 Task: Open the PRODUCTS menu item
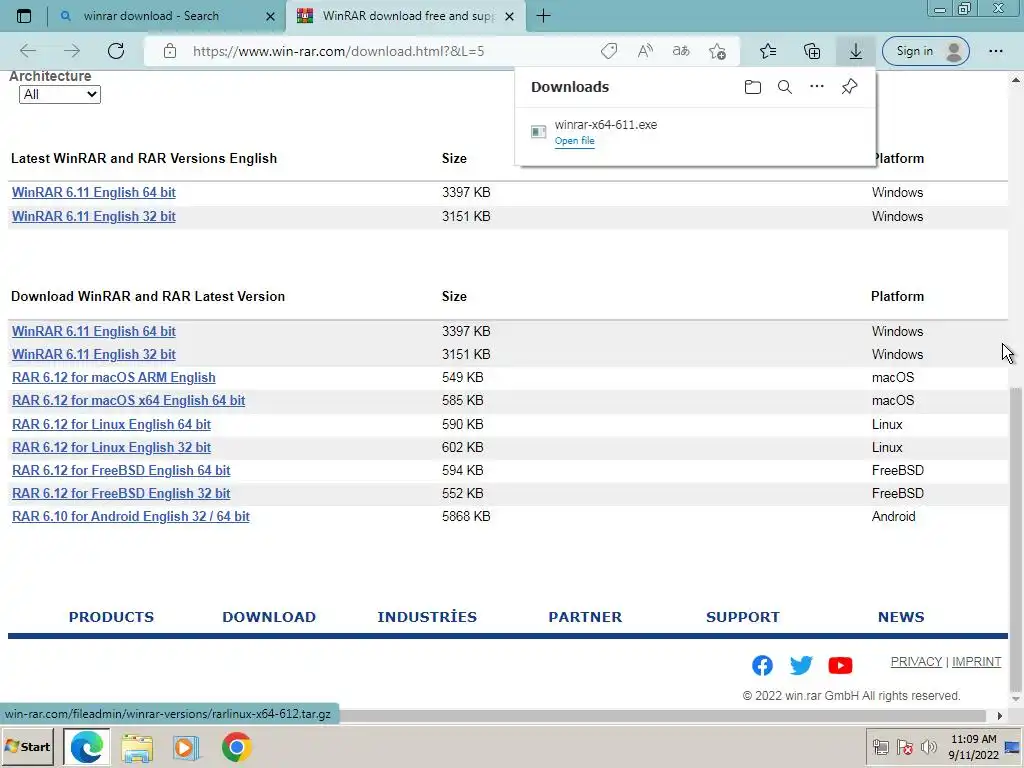pos(112,617)
